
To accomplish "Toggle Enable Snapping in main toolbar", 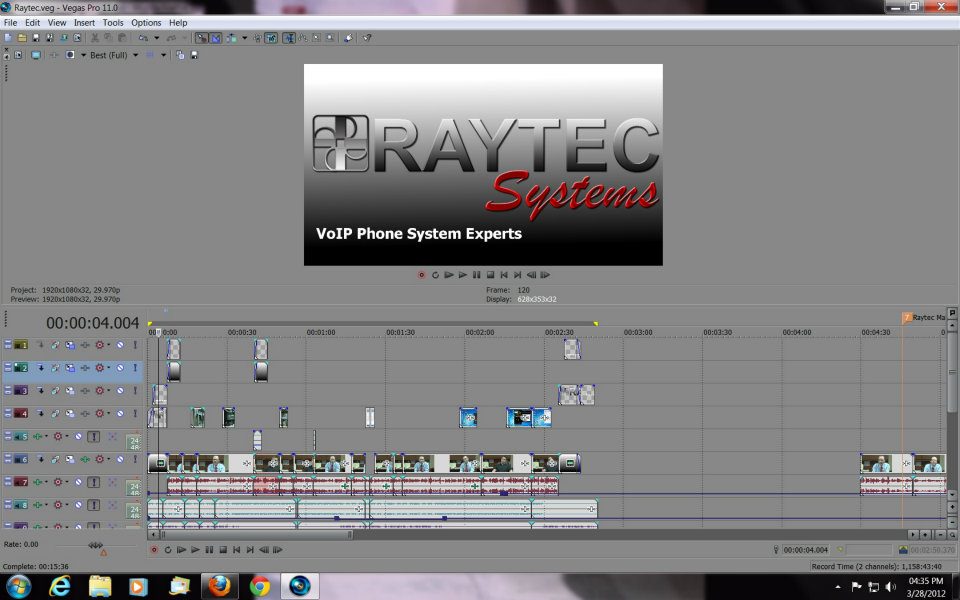I will (x=201, y=38).
